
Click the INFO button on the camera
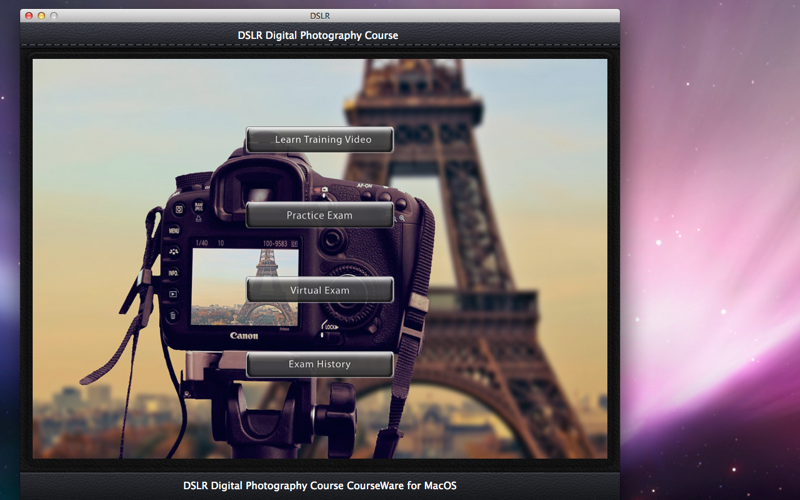pyautogui.click(x=173, y=273)
